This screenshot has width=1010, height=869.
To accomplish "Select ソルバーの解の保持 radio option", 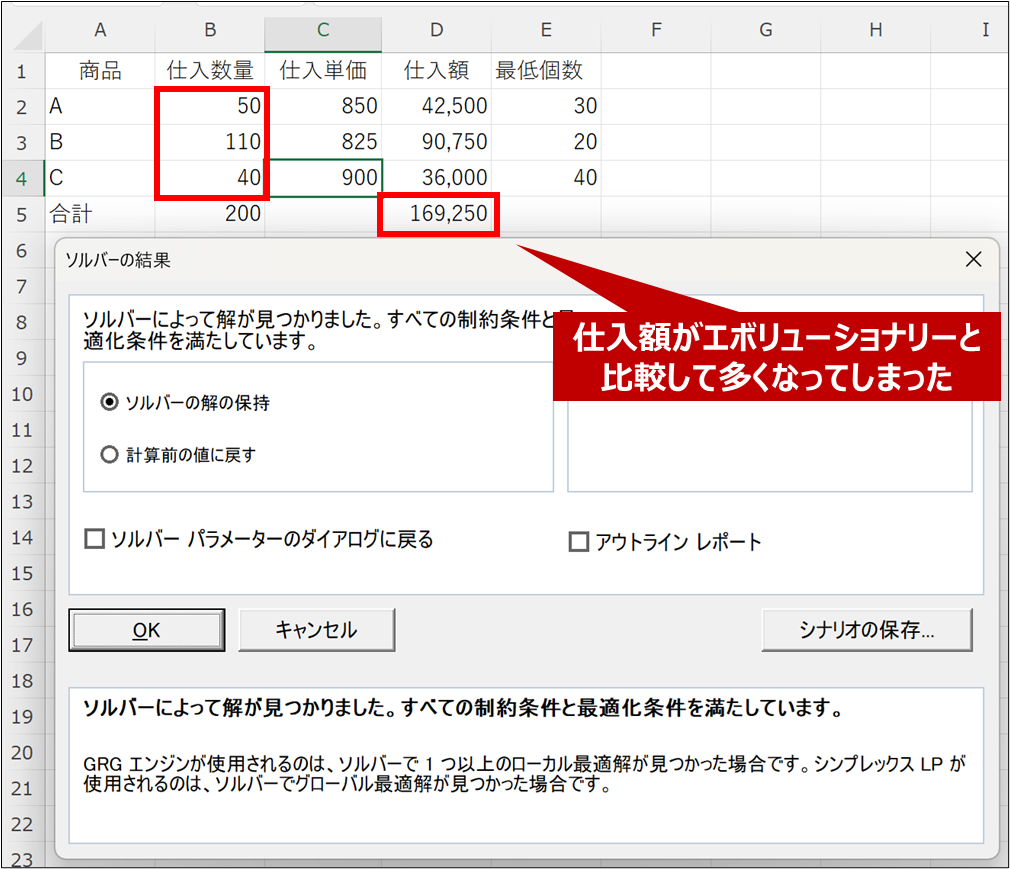I will [110, 403].
